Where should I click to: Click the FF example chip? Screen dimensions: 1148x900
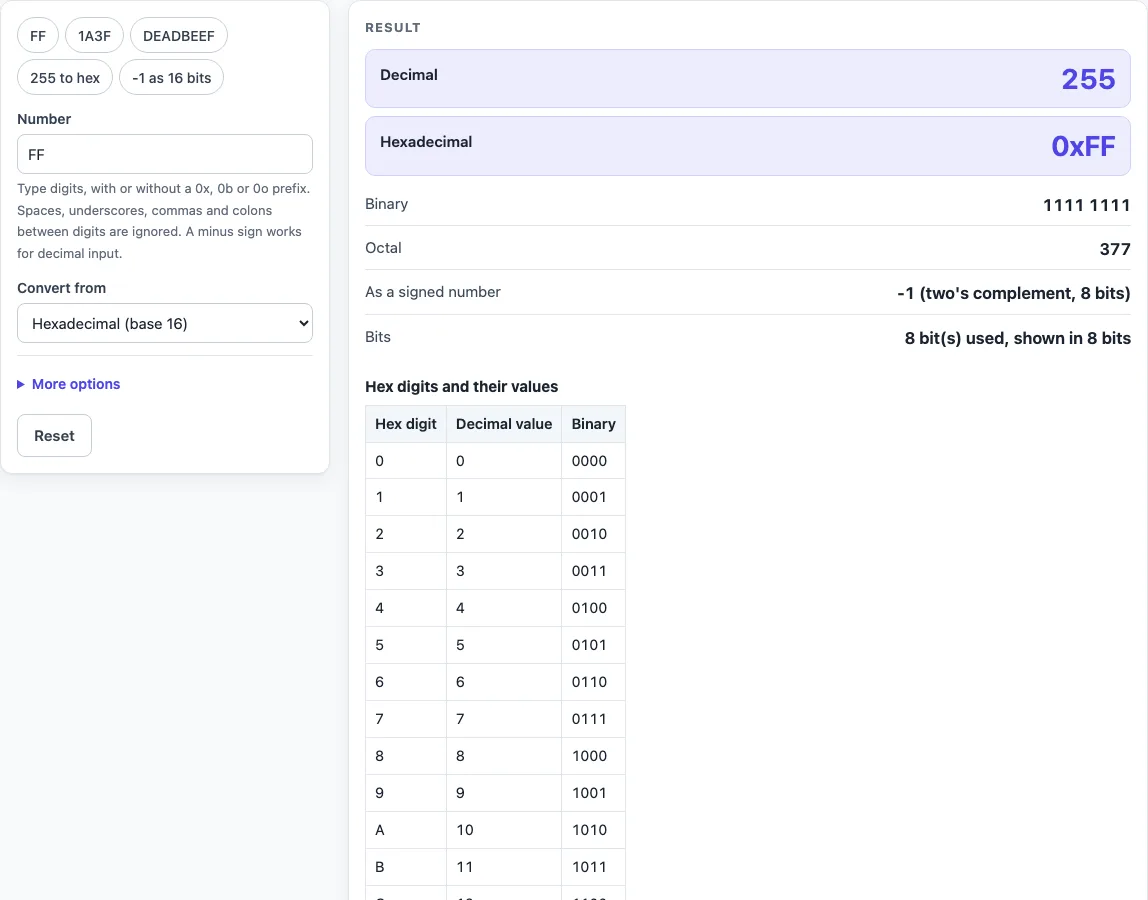[x=38, y=36]
